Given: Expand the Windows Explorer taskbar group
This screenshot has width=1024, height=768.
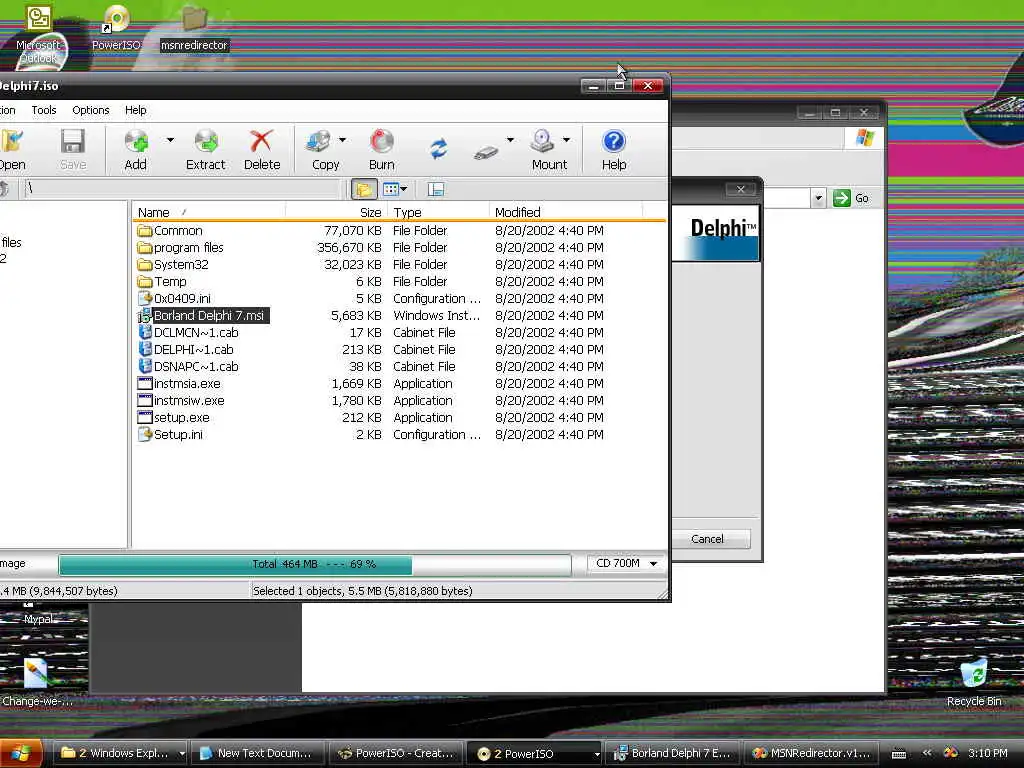Looking at the screenshot, I should click(x=182, y=754).
